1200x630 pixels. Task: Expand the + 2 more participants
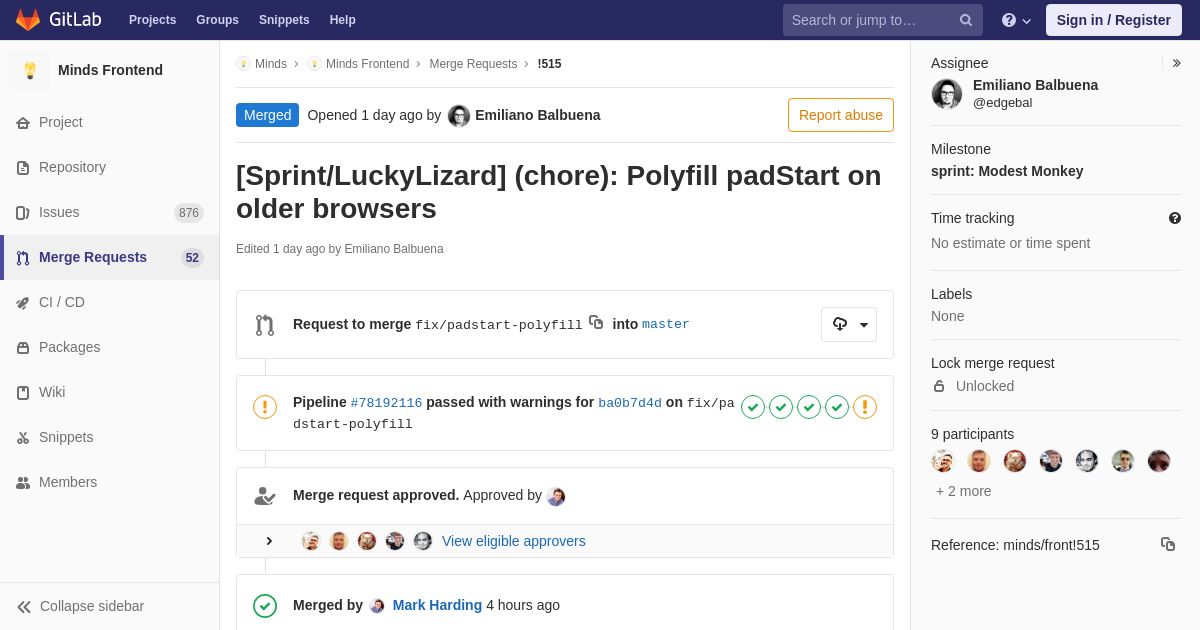tap(964, 491)
